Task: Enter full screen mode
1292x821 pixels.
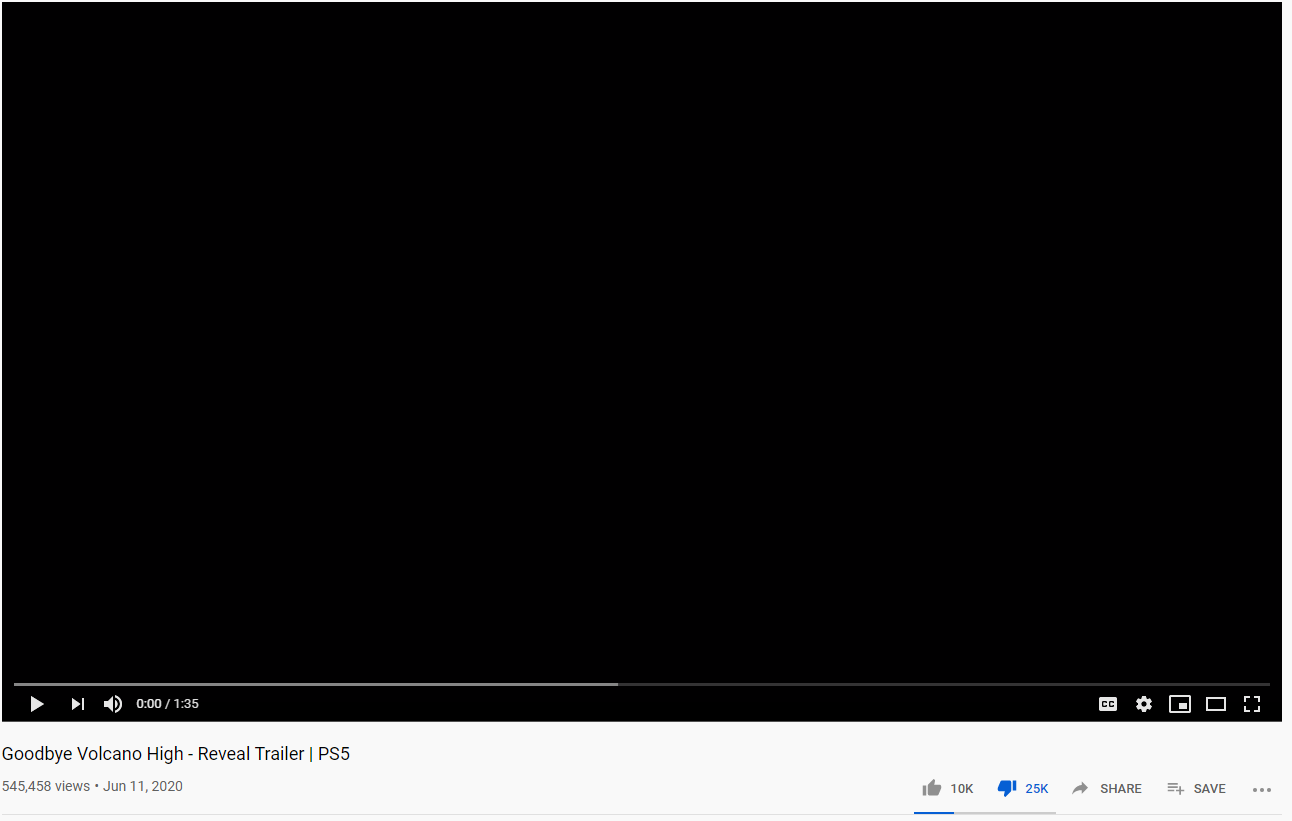Action: (1252, 704)
